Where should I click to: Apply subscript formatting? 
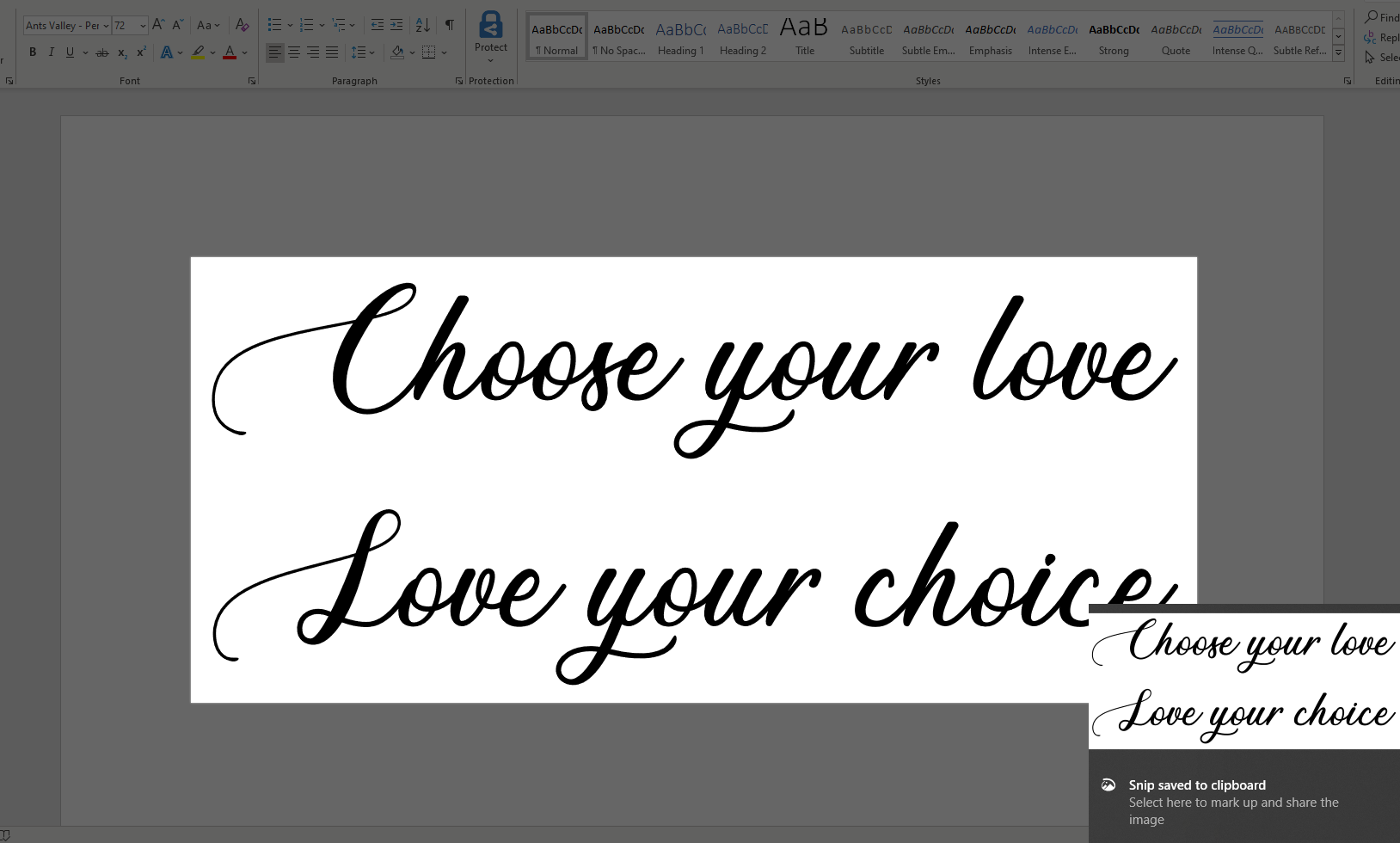click(122, 52)
